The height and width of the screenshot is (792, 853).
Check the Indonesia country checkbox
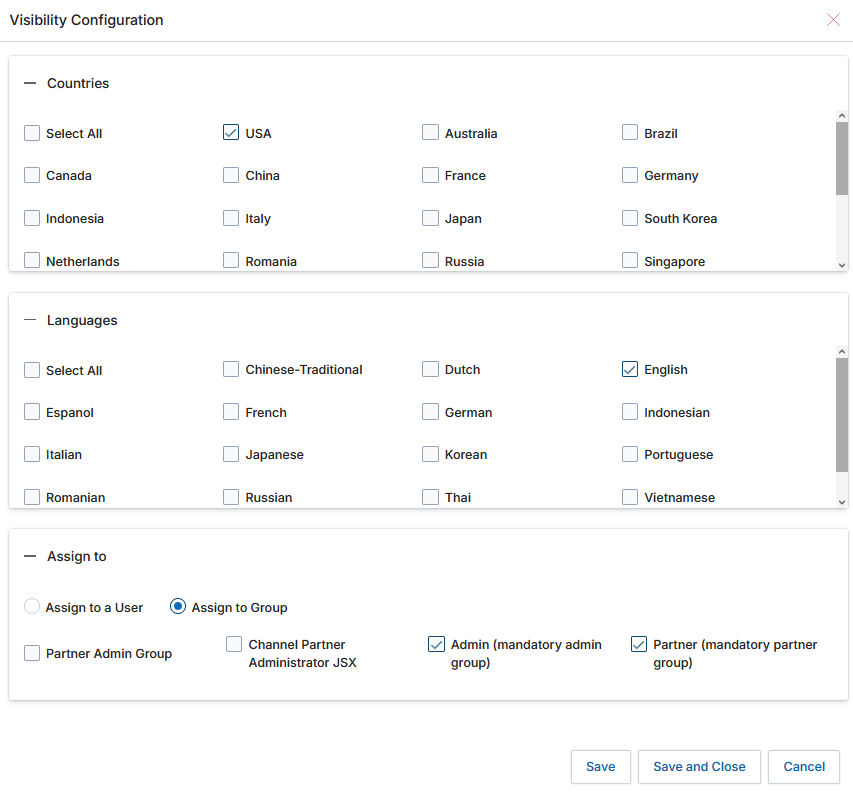point(32,218)
